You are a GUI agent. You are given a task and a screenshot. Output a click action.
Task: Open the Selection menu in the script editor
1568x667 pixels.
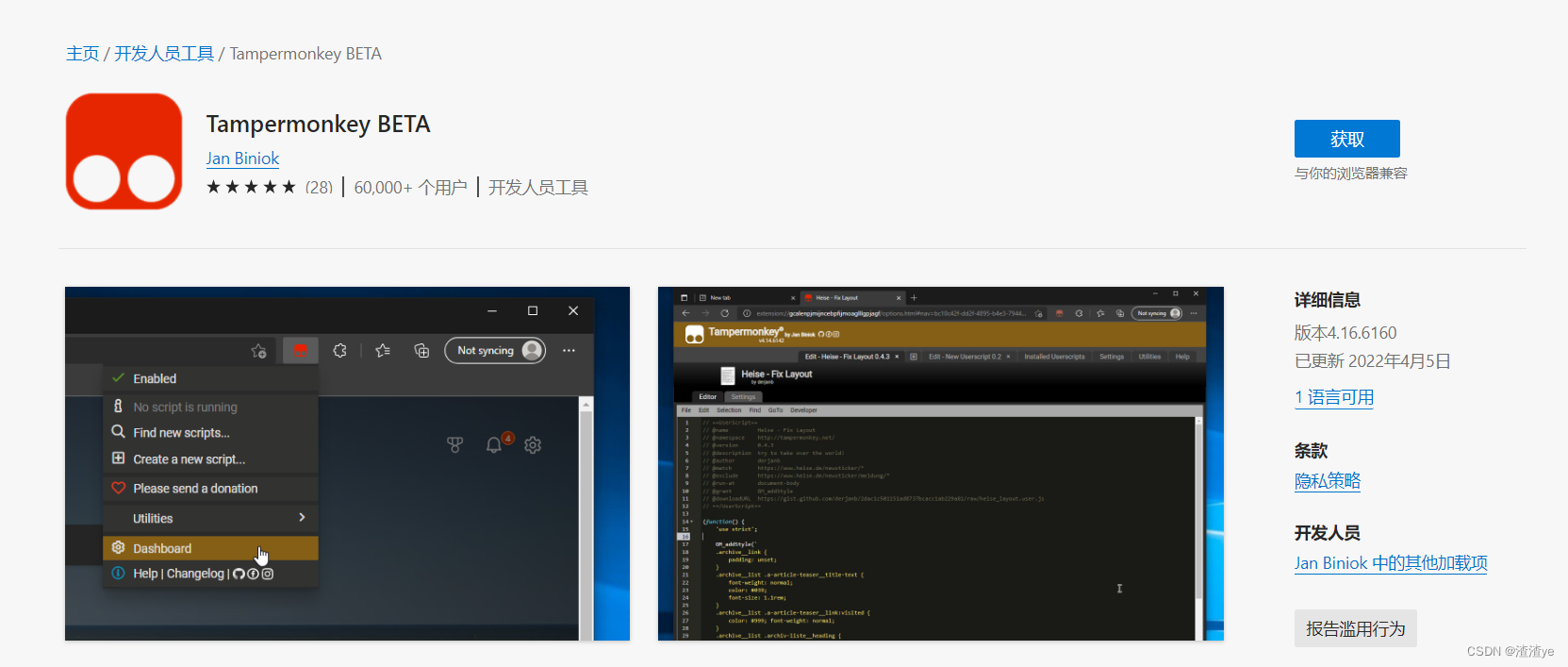(x=729, y=410)
